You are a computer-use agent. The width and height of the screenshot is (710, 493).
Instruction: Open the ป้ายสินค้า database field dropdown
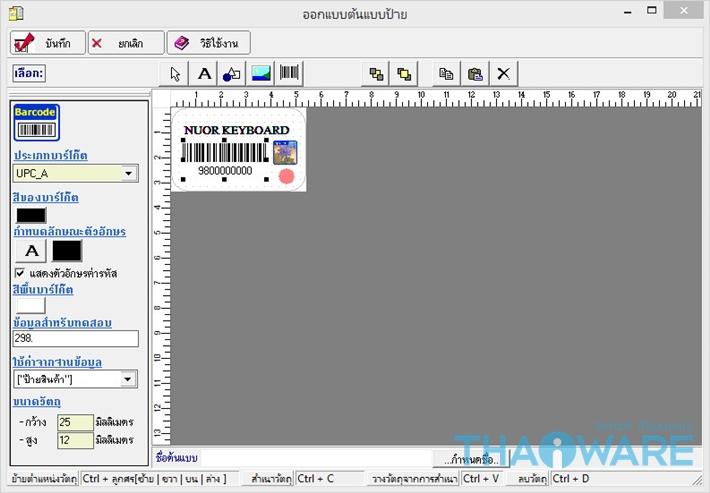[x=128, y=379]
